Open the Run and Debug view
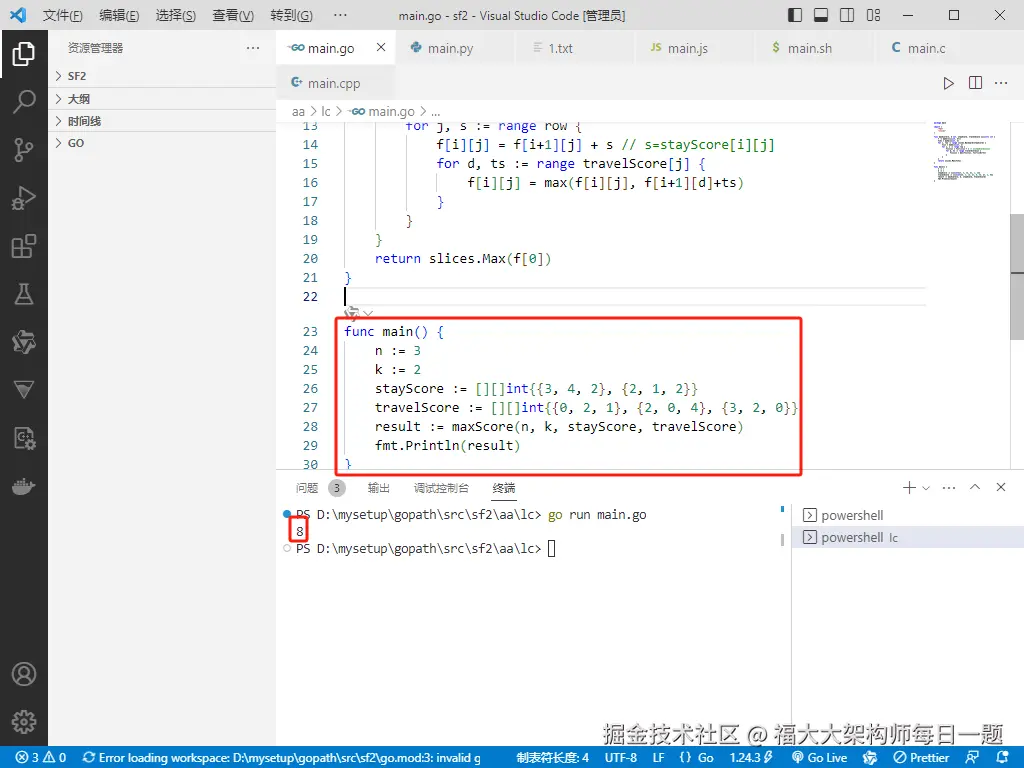 click(24, 198)
